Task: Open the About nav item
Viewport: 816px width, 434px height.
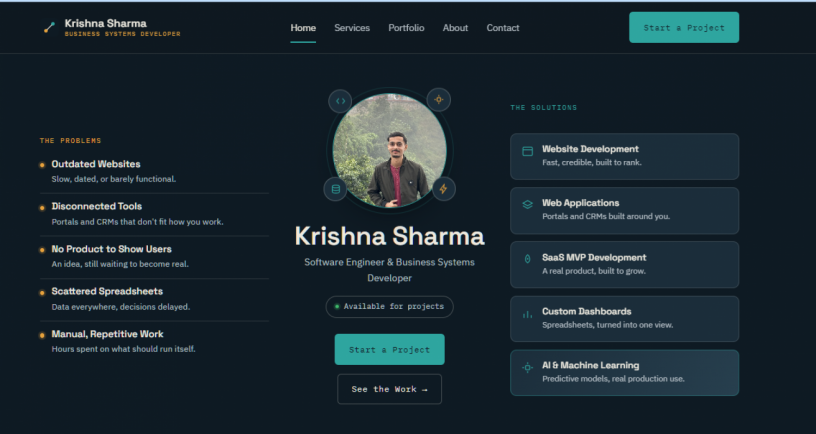Action: tap(455, 28)
